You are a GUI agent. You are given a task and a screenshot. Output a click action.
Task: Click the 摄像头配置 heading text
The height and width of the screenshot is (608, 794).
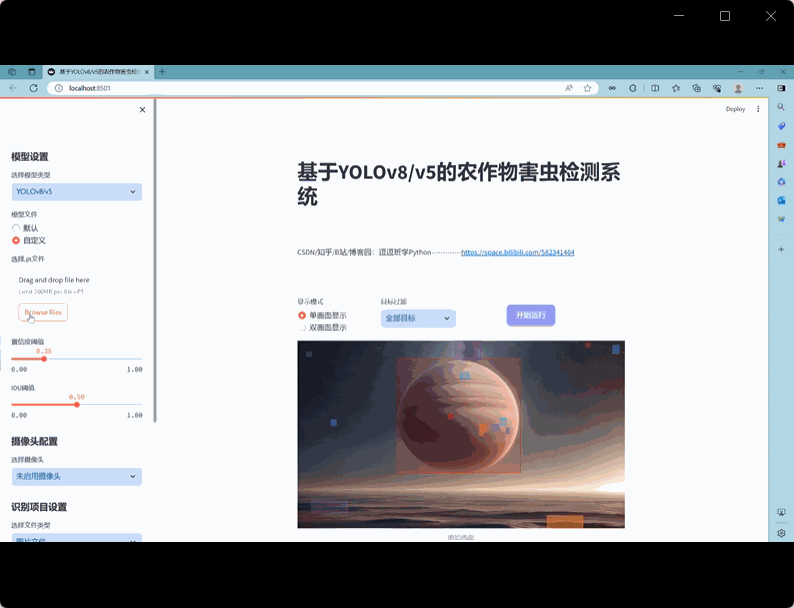tap(34, 441)
